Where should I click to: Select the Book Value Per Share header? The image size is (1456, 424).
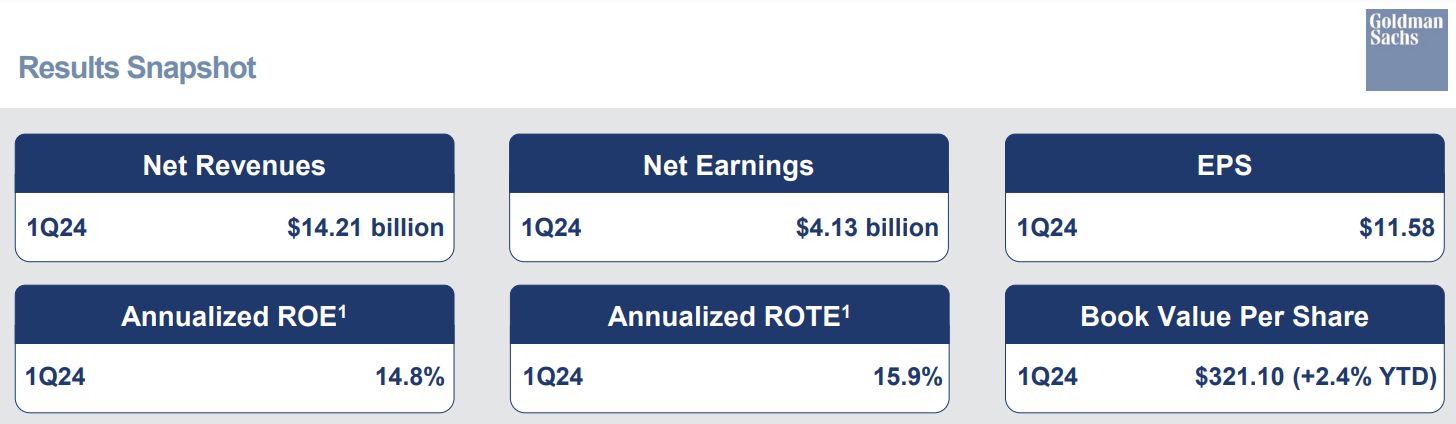[1224, 317]
